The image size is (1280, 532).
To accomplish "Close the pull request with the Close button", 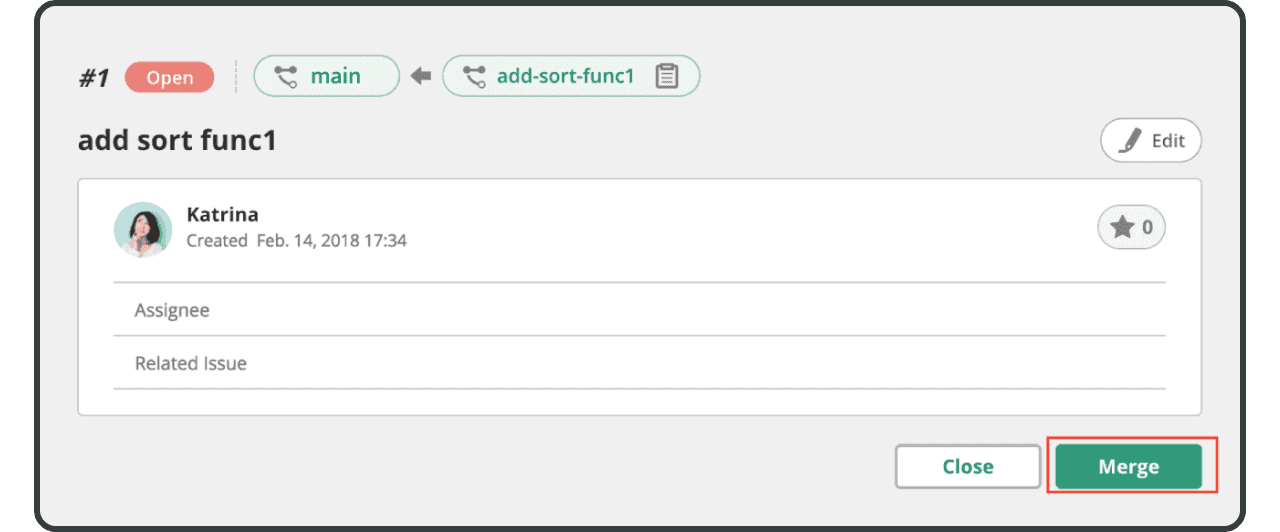I will pyautogui.click(x=967, y=466).
